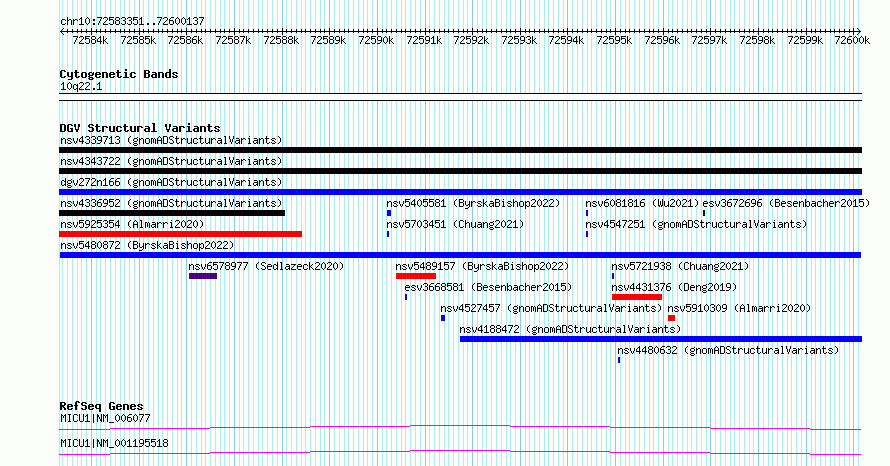Image resolution: width=890 pixels, height=466 pixels.
Task: Click the nsv5405581 blue variant marker
Action: click(x=389, y=213)
